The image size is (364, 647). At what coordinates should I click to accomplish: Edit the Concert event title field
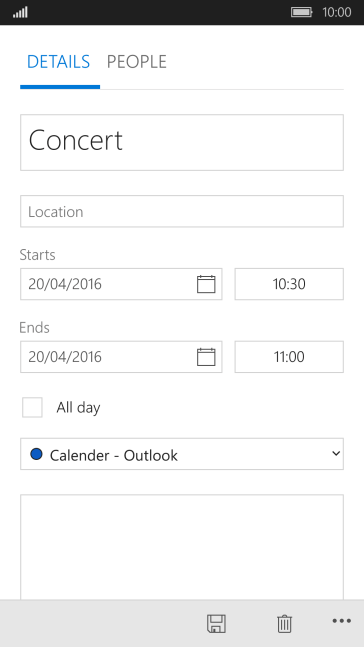pyautogui.click(x=182, y=142)
